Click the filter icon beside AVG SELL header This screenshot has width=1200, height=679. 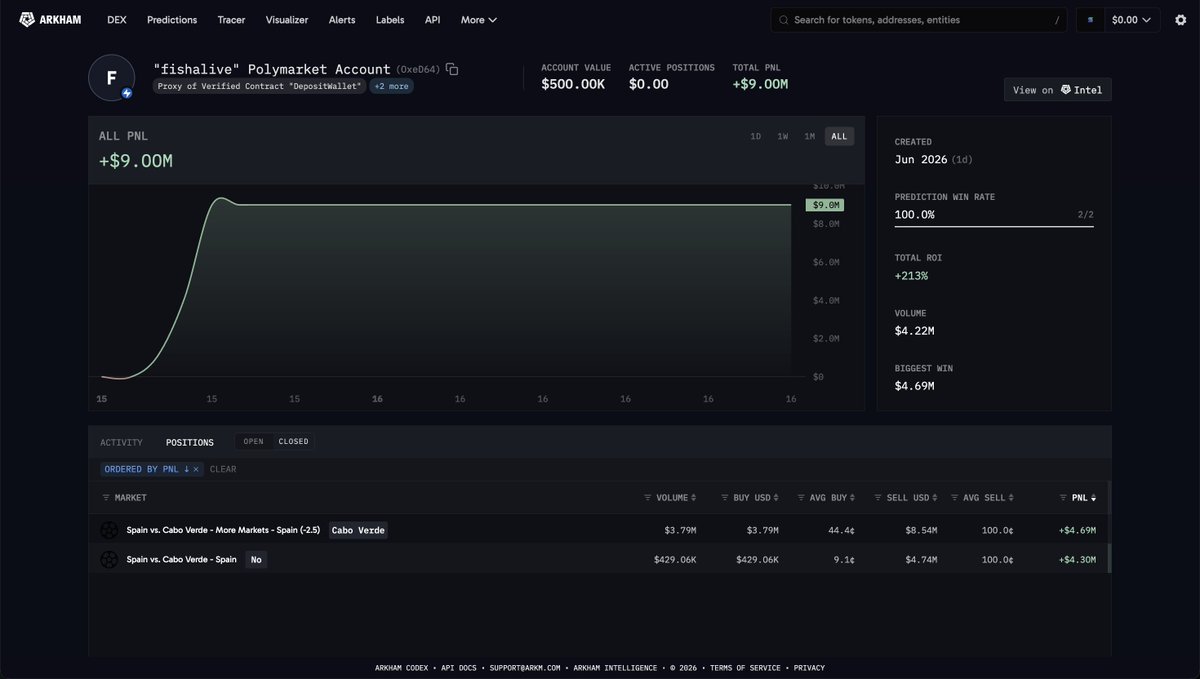954,497
